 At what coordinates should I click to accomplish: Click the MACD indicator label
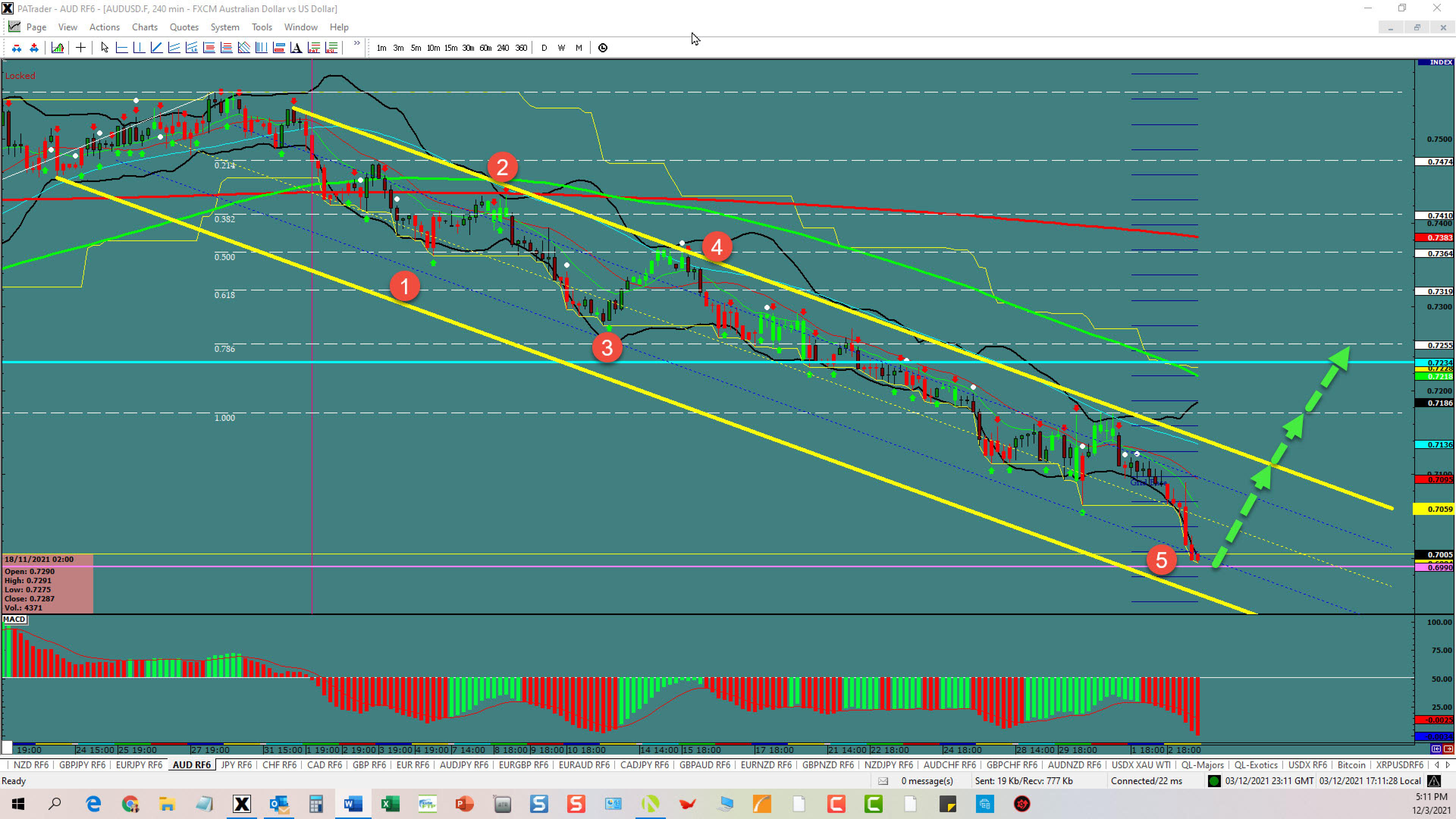15,620
